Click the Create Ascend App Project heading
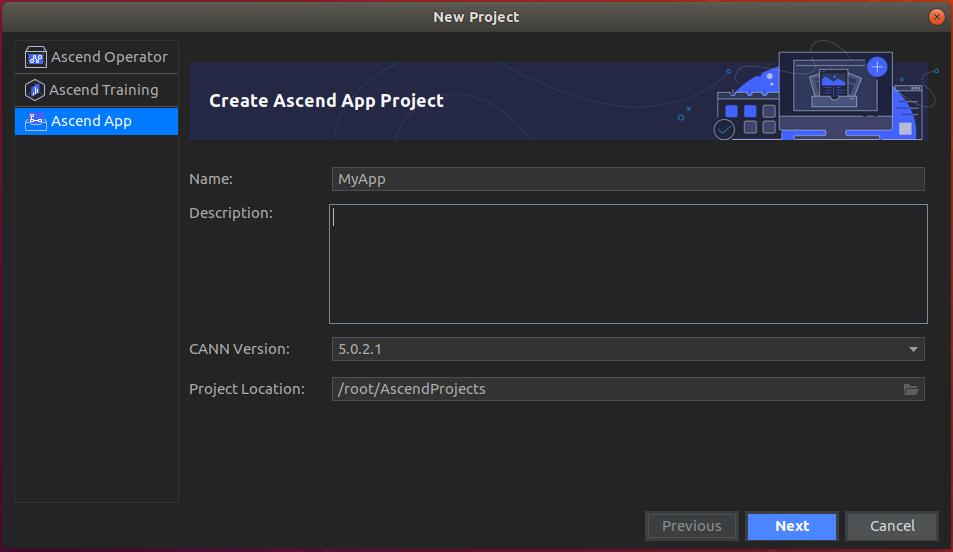Screen dimensions: 953x552 326,100
